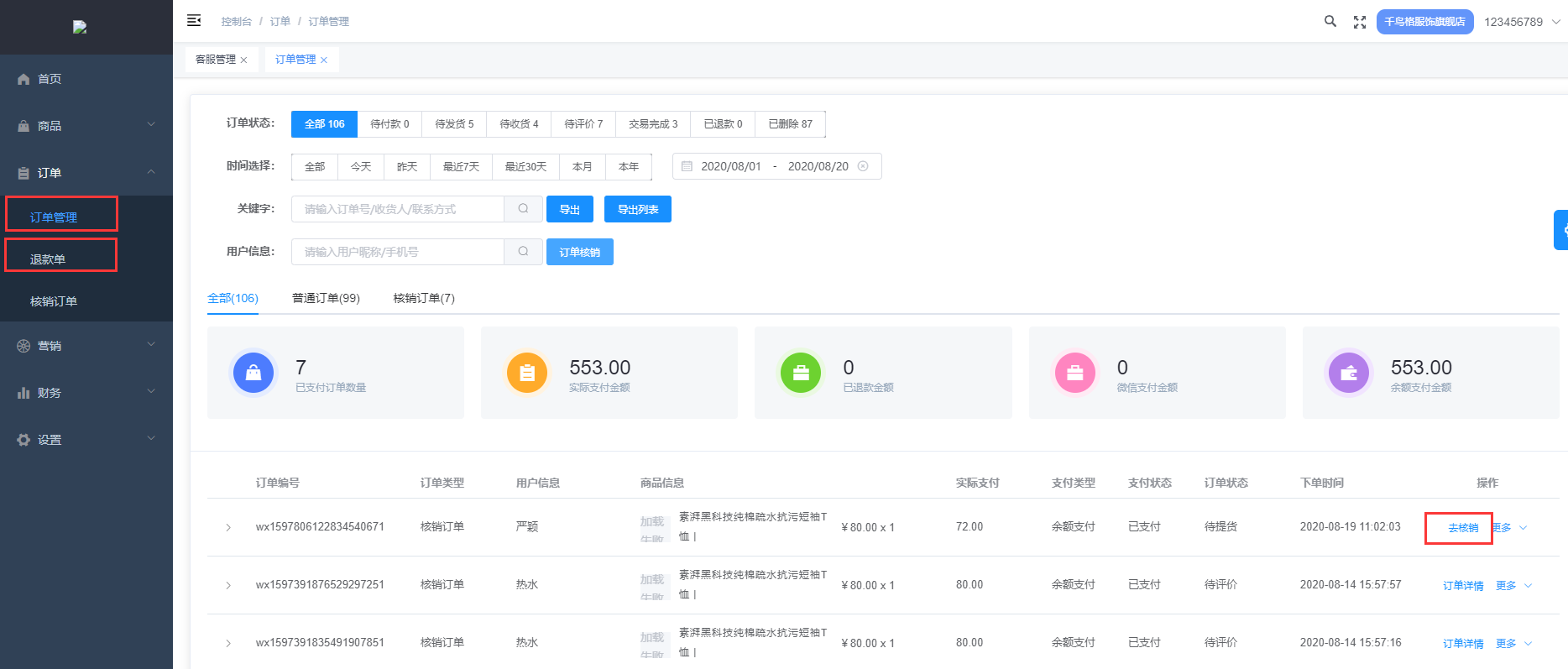Viewport: 1568px width, 669px height.
Task: Collapse the sidebar with the menu fold icon
Action: pos(194,20)
